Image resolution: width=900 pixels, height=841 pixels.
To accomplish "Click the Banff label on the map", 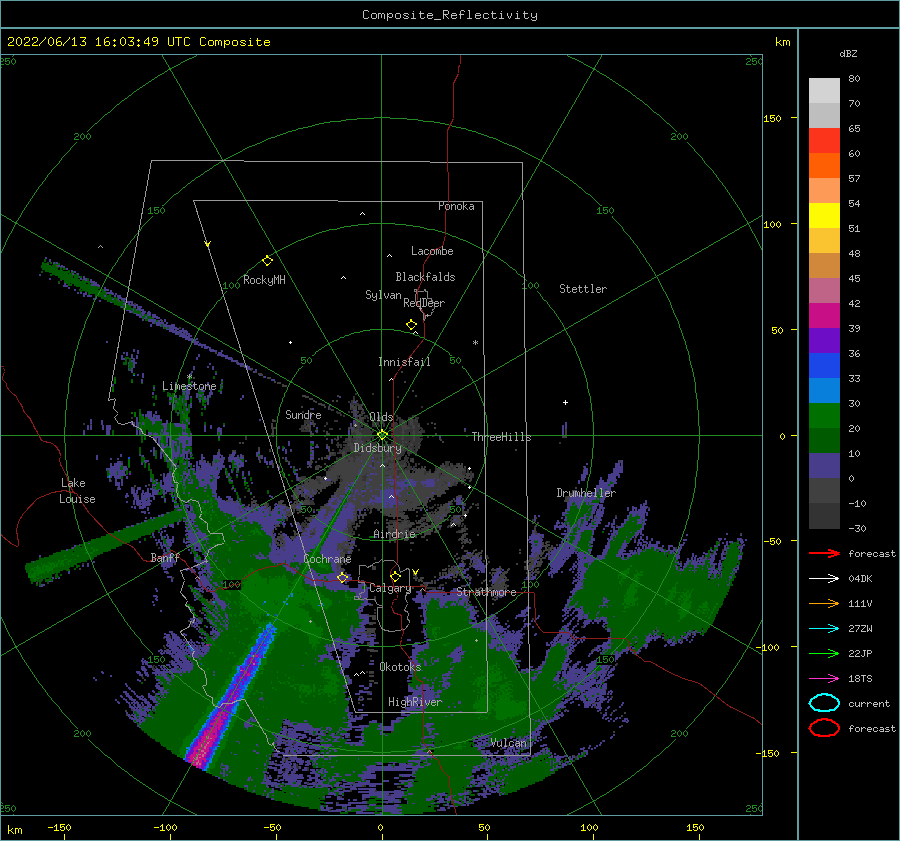I will pos(165,557).
